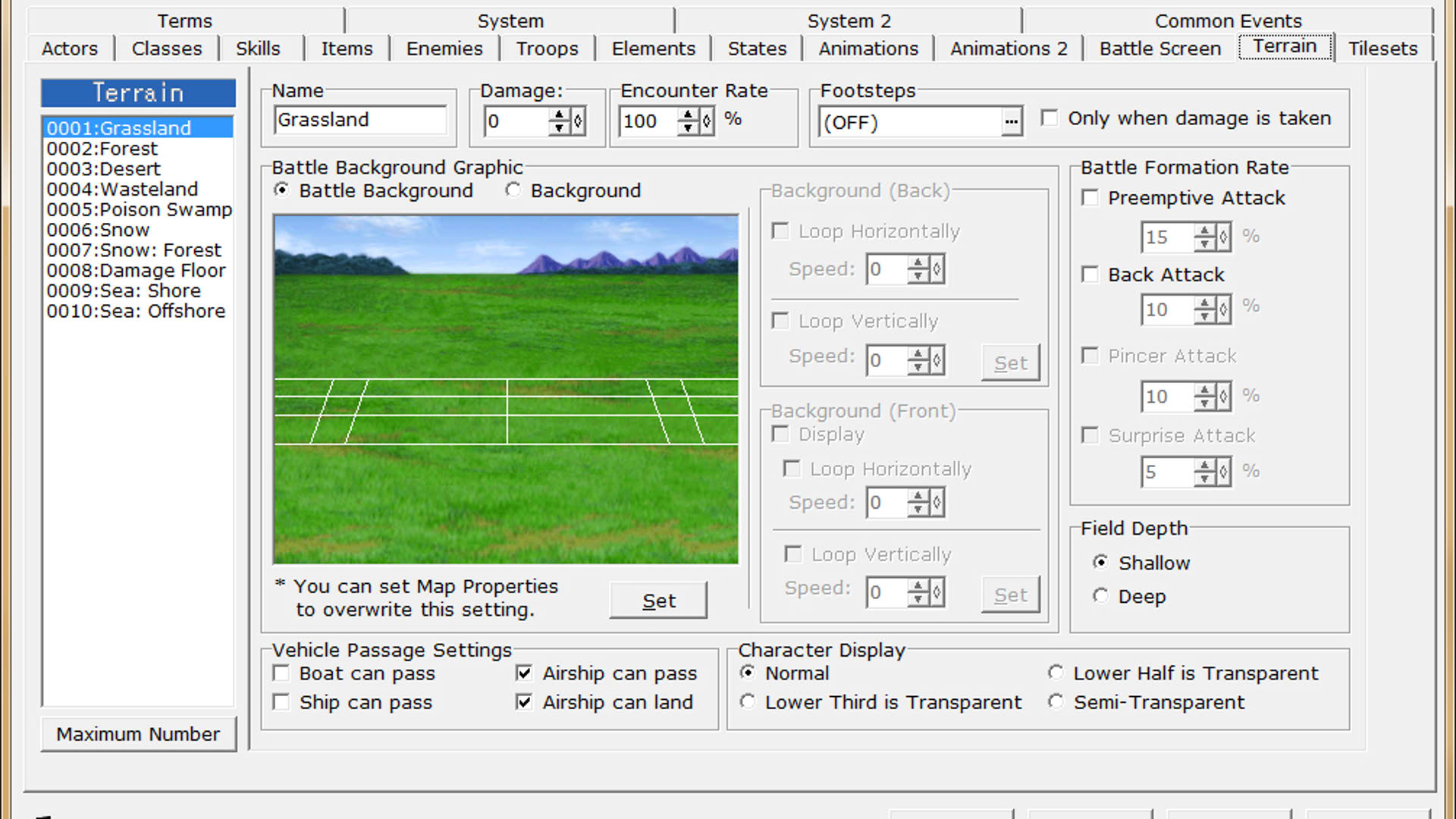Select 0006:Snow terrain entry

pyautogui.click(x=138, y=230)
